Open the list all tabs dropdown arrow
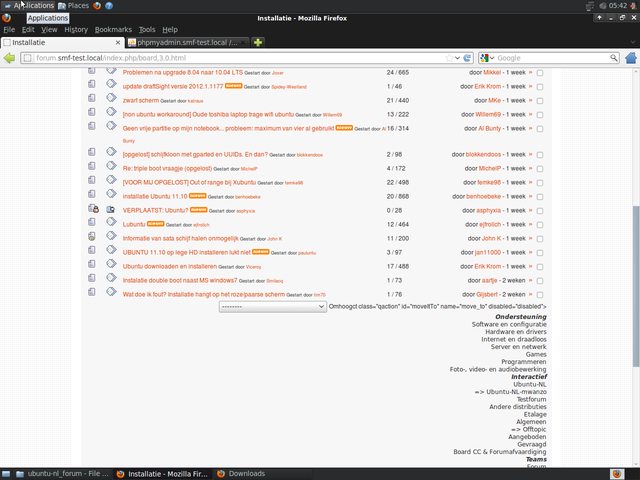 [x=633, y=42]
